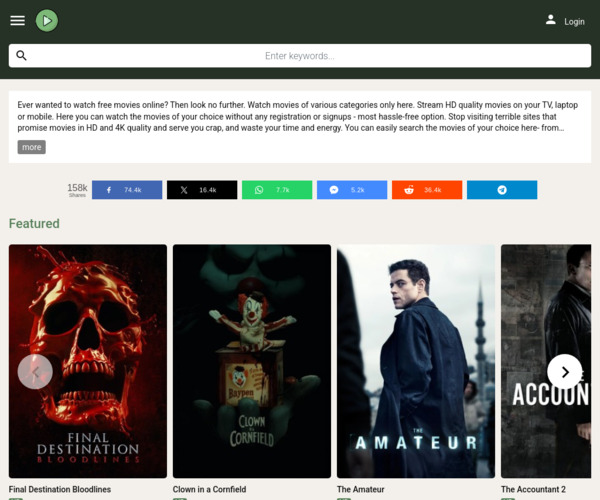Viewport: 600px width, 500px height.
Task: Expand description with the more button
Action: coord(31,147)
